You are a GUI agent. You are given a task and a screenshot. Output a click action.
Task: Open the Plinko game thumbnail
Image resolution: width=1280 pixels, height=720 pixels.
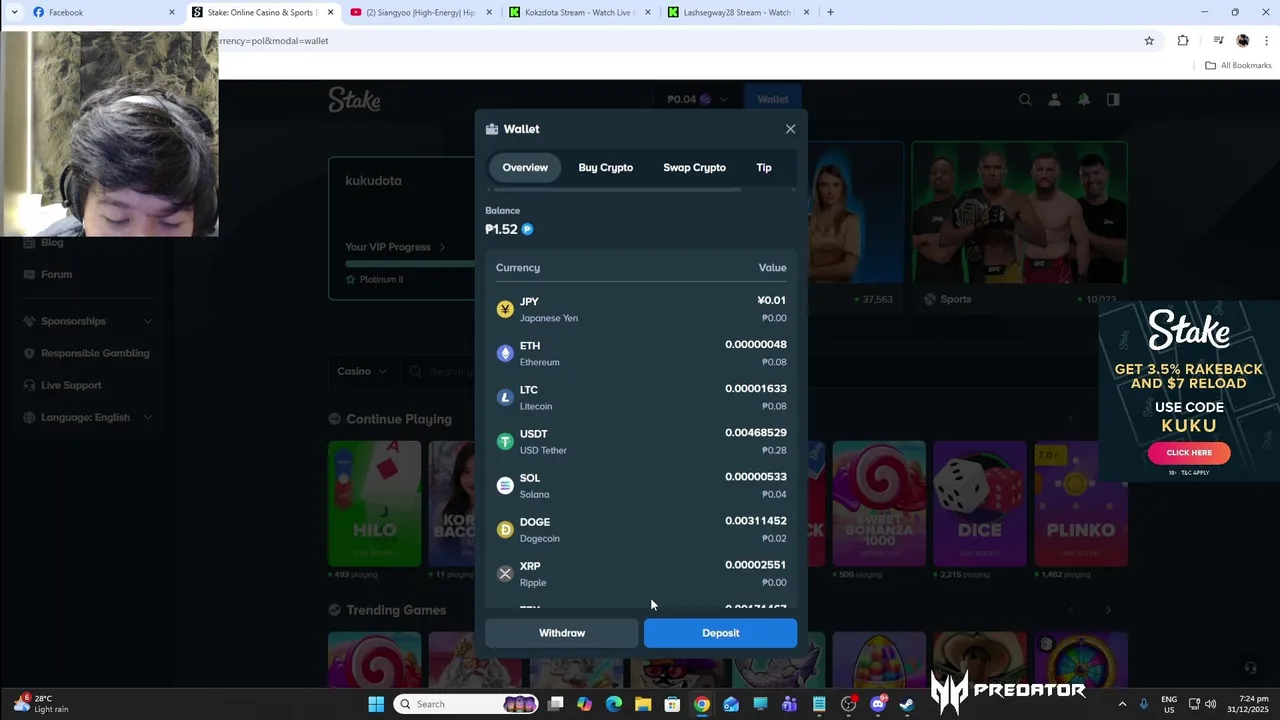(1080, 503)
